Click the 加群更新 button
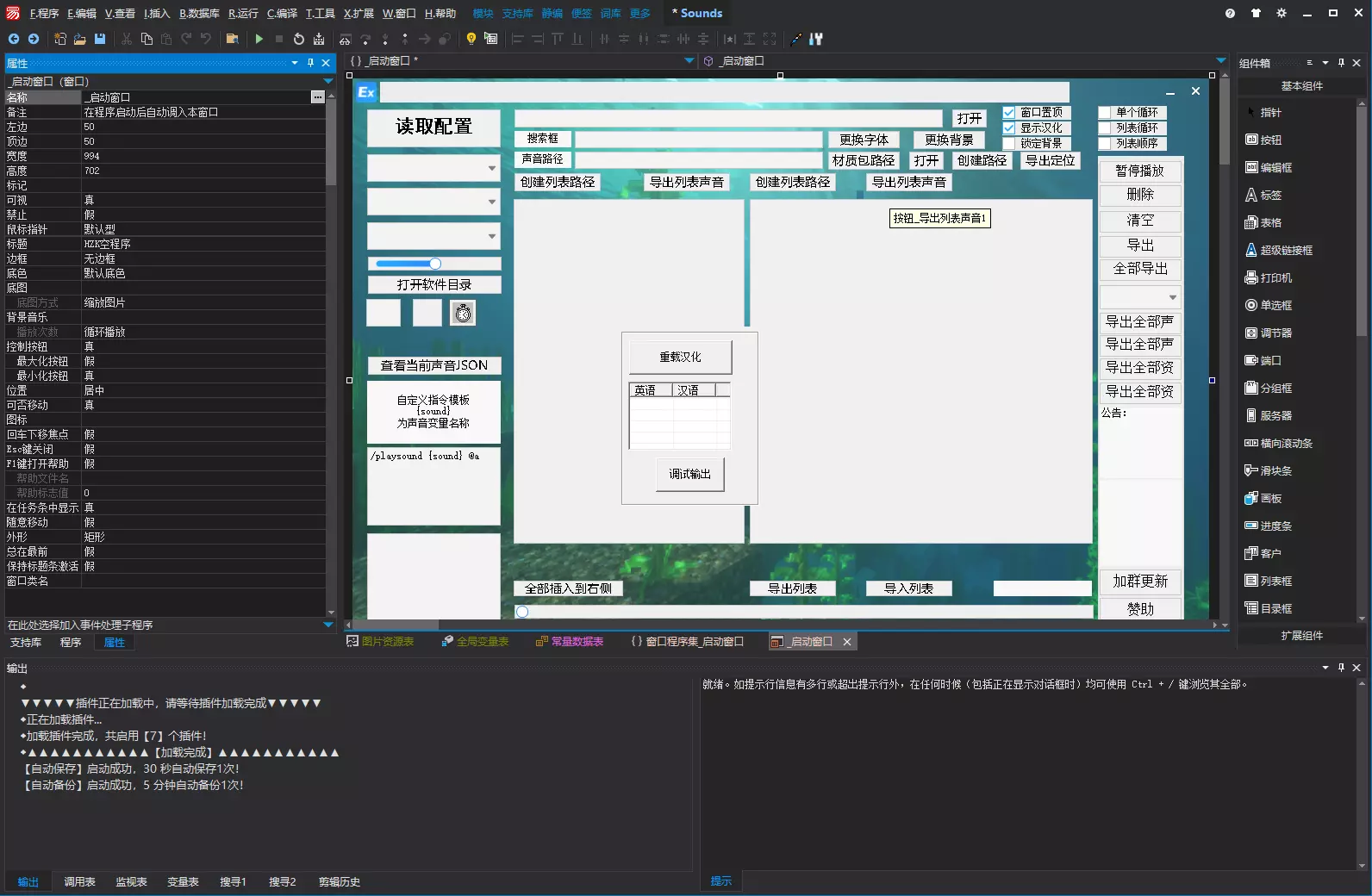 1139,582
